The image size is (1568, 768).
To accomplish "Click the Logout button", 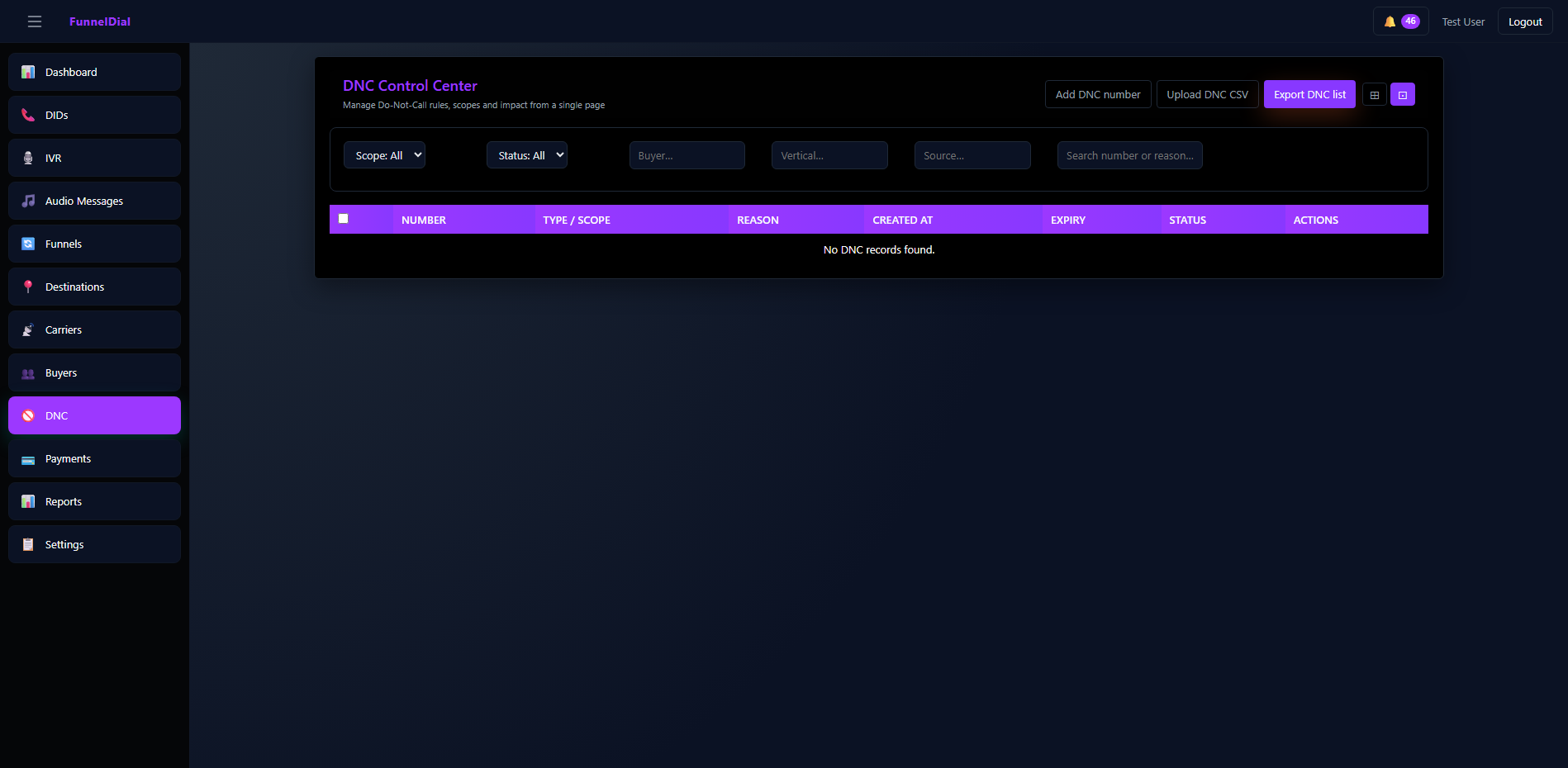I will point(1524,21).
